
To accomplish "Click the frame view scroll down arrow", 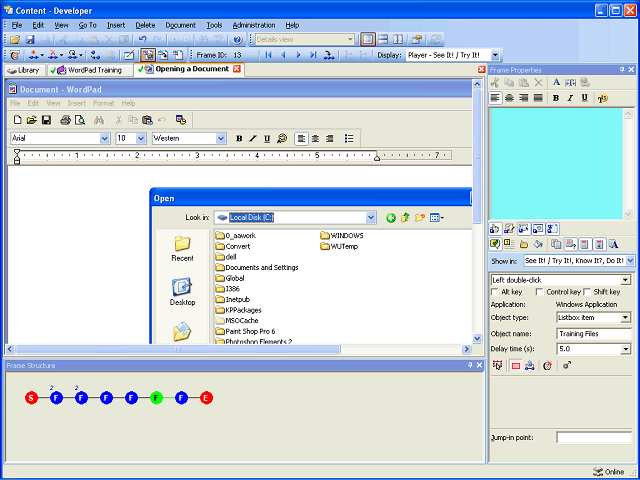I will [477, 338].
